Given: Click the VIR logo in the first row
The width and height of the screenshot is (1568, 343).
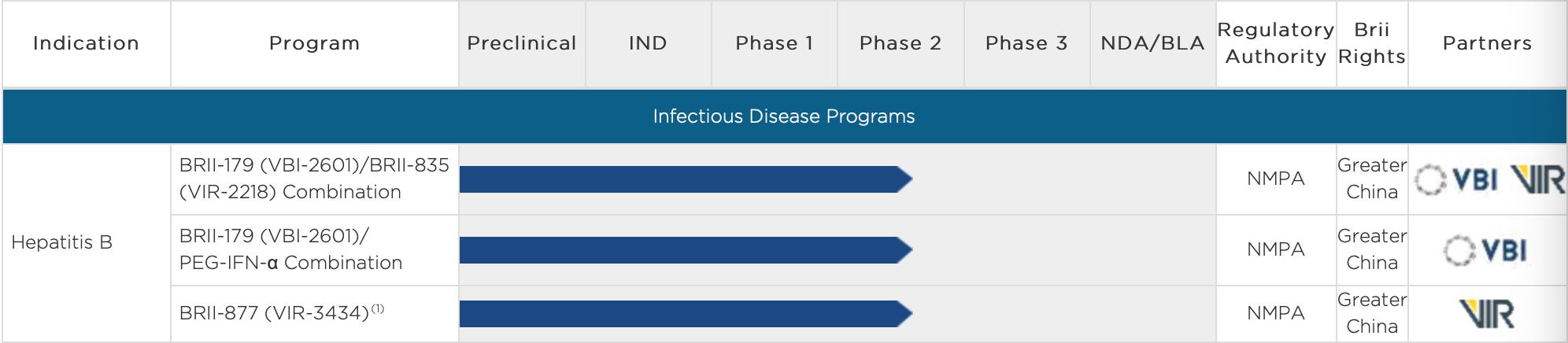Looking at the screenshot, I should pos(1538,180).
